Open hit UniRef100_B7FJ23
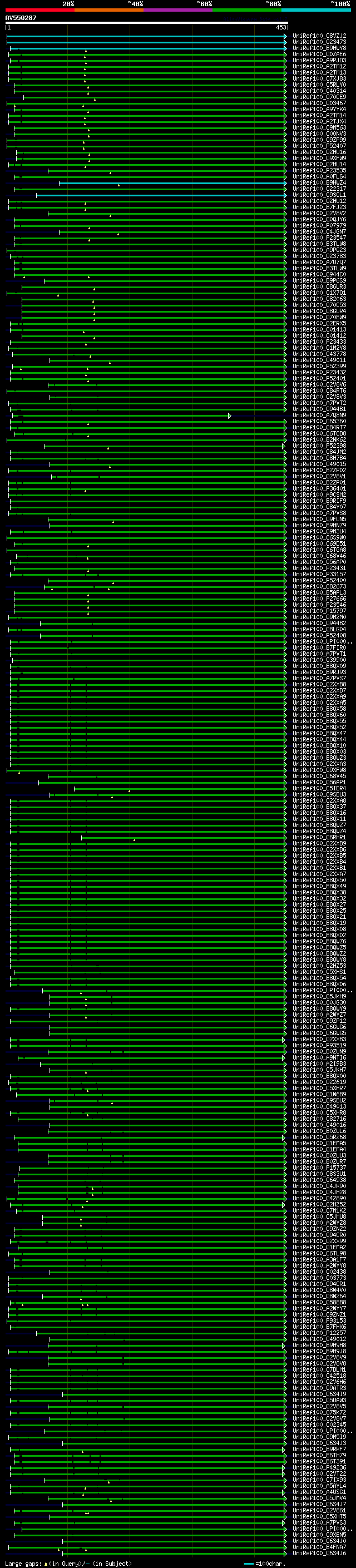The width and height of the screenshot is (356, 1568). pyautogui.click(x=319, y=207)
